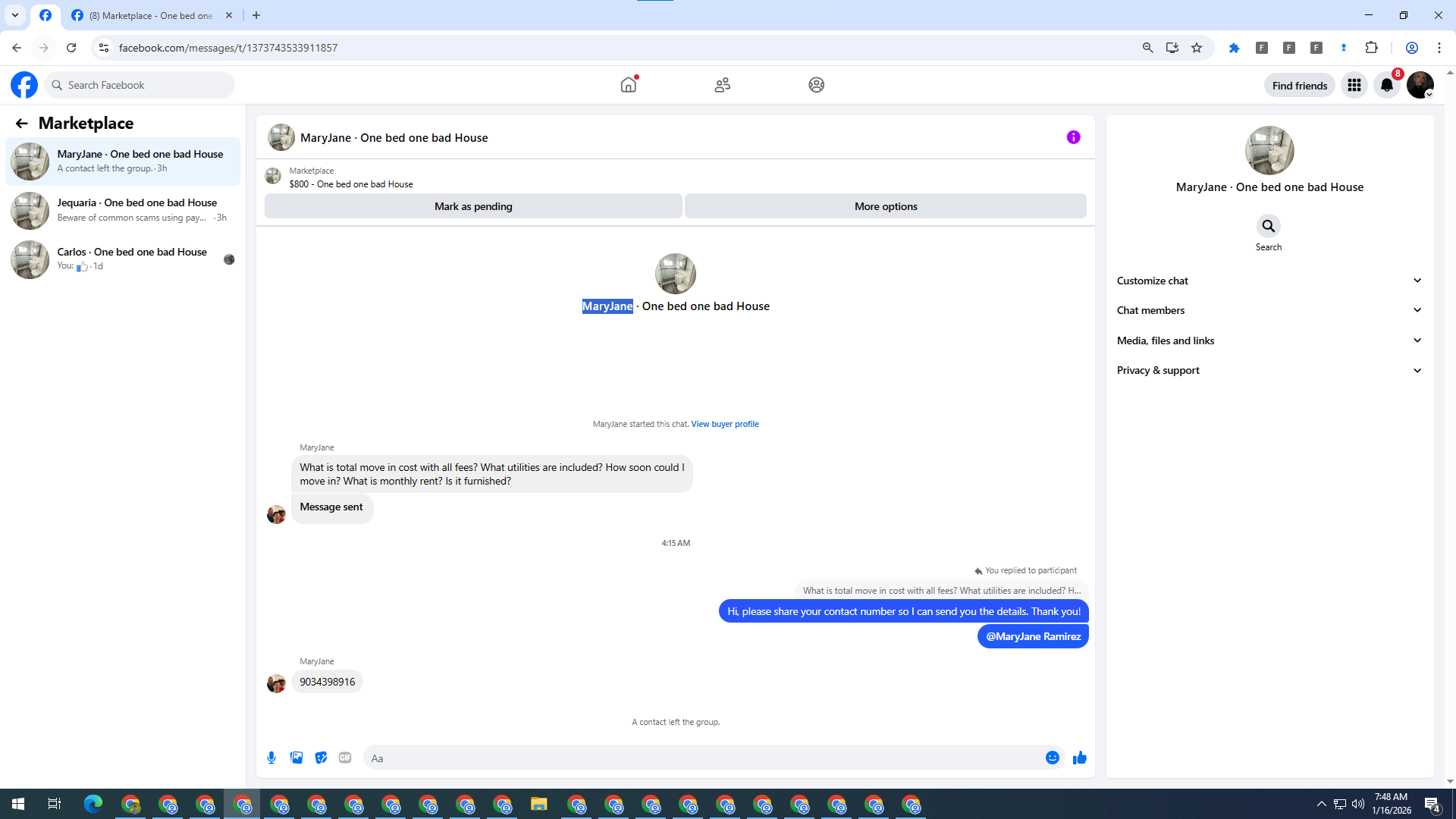Viewport: 1456px width, 819px height.
Task: Click the View buyer profile link
Action: point(724,424)
